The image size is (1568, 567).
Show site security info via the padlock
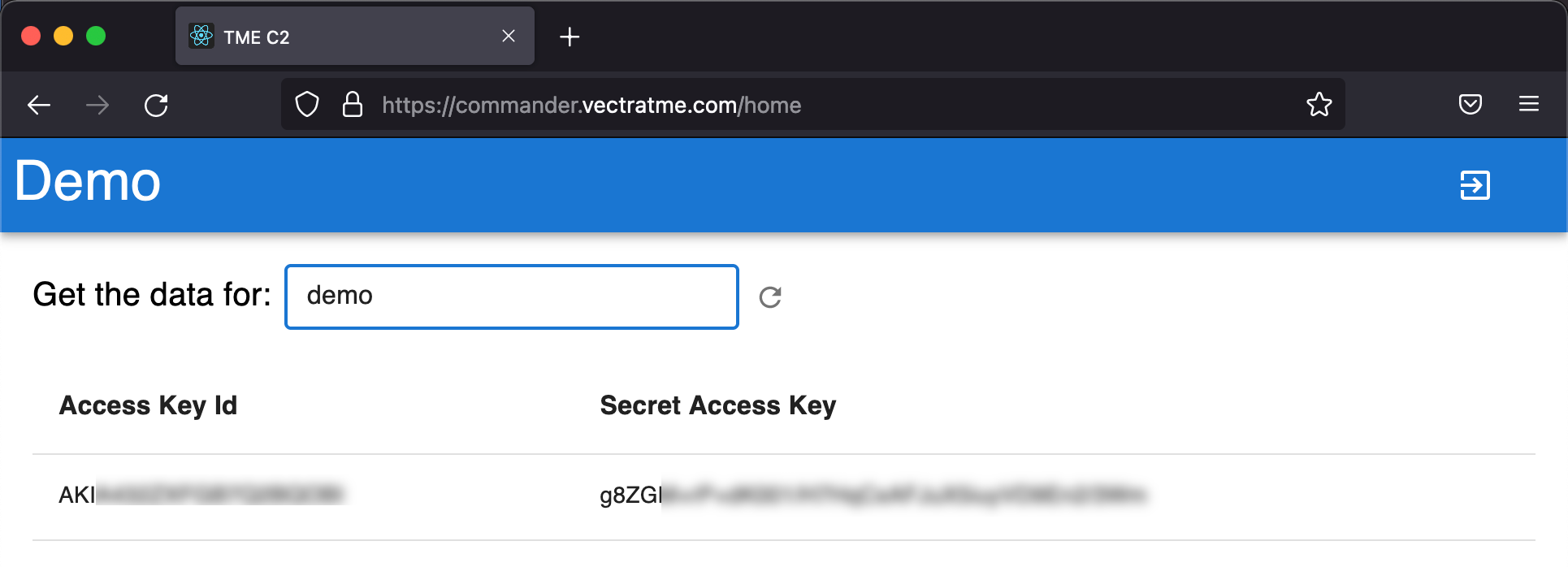tap(353, 105)
